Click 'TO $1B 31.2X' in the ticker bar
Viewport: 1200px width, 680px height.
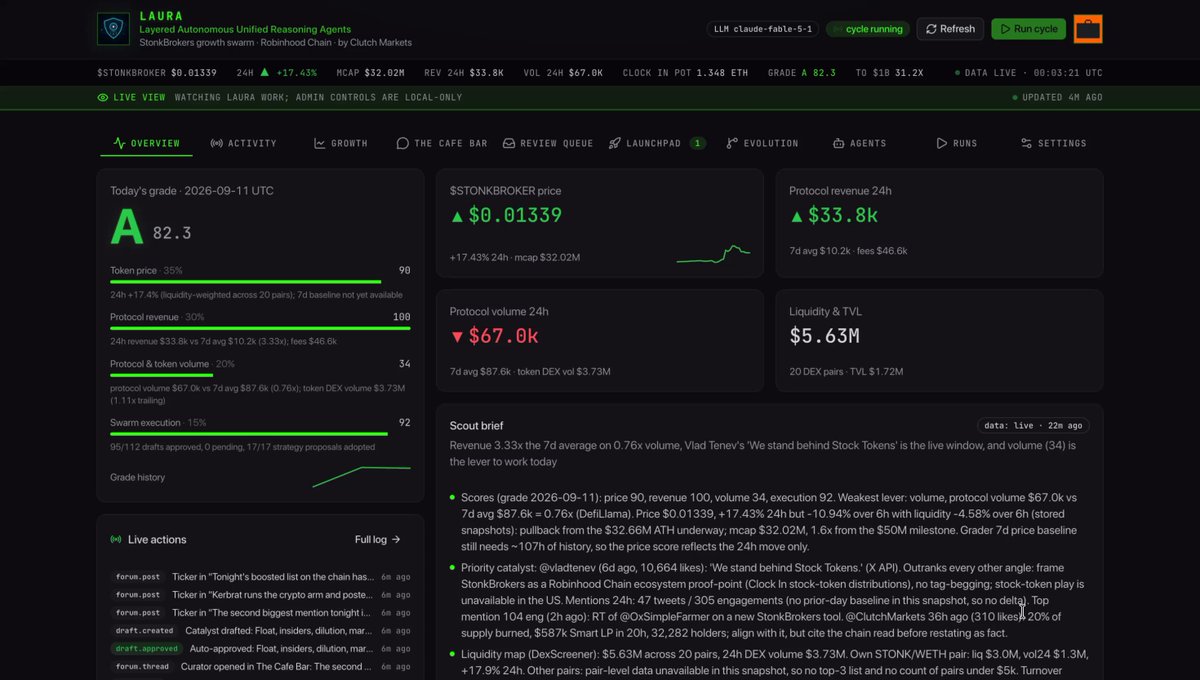889,73
